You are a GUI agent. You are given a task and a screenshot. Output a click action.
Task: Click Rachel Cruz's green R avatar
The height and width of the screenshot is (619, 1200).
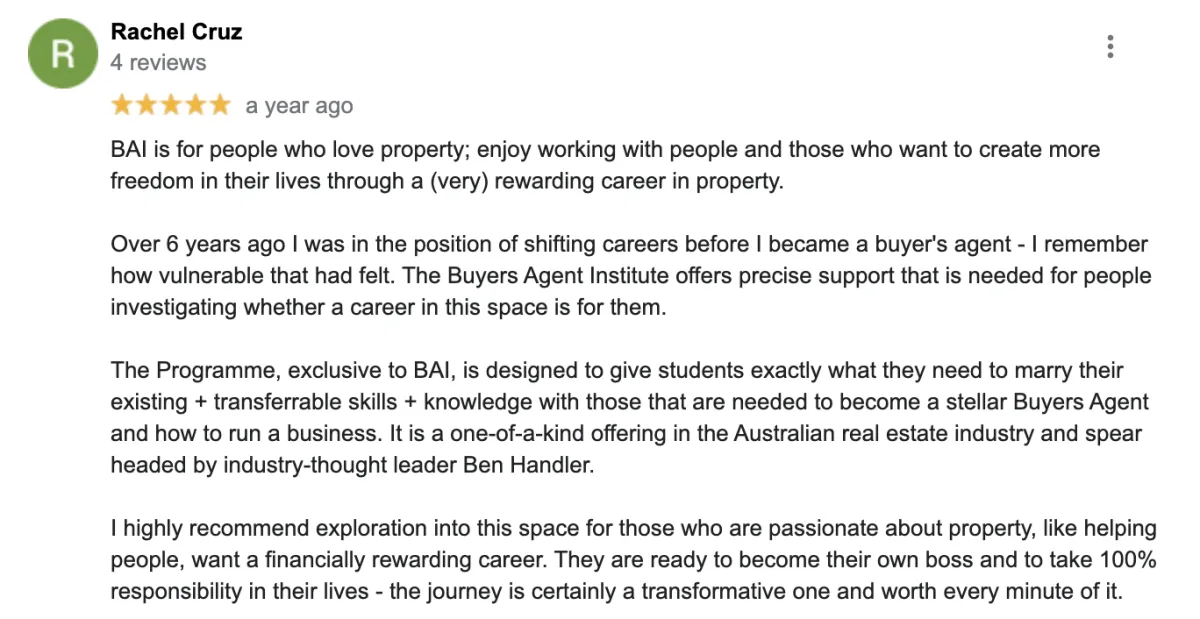(x=64, y=53)
